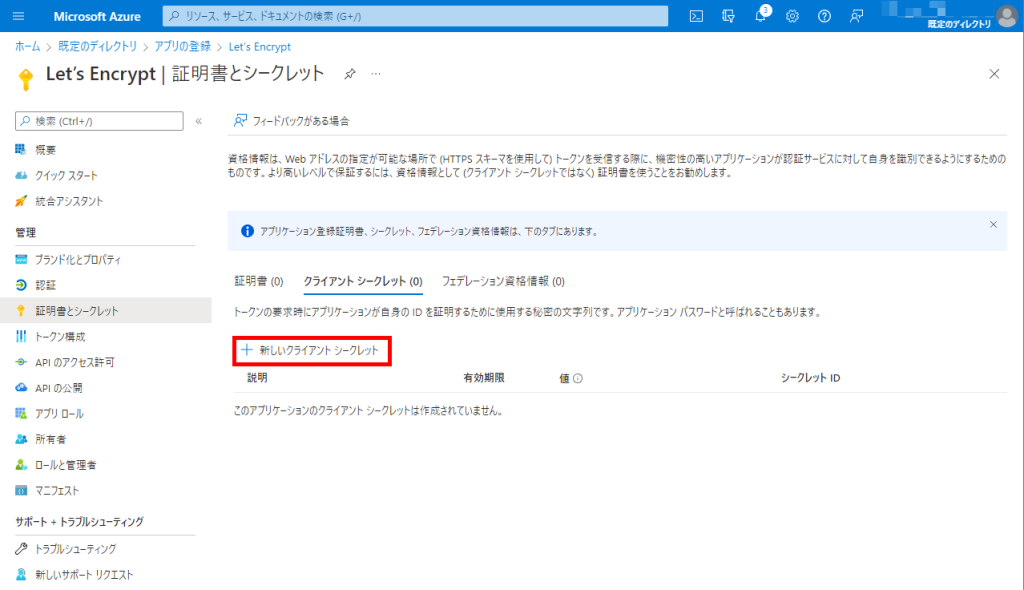Image resolution: width=1024 pixels, height=590 pixels.
Task: Click the ロールと管理者 icon
Action: 21,465
